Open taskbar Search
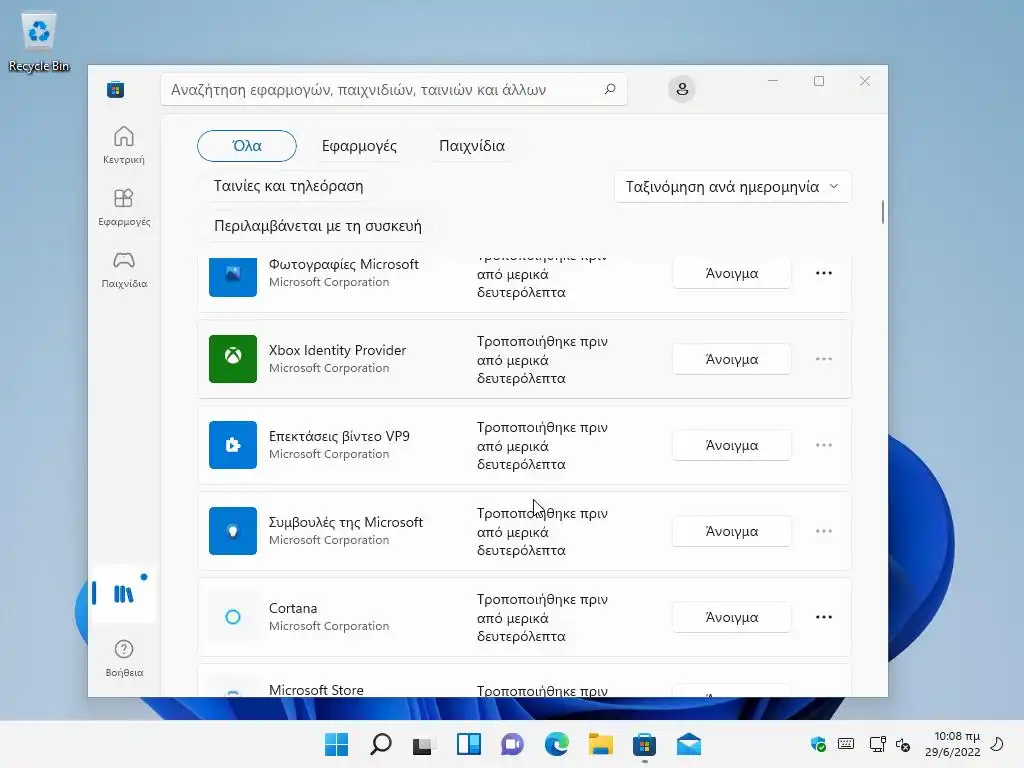 click(381, 744)
